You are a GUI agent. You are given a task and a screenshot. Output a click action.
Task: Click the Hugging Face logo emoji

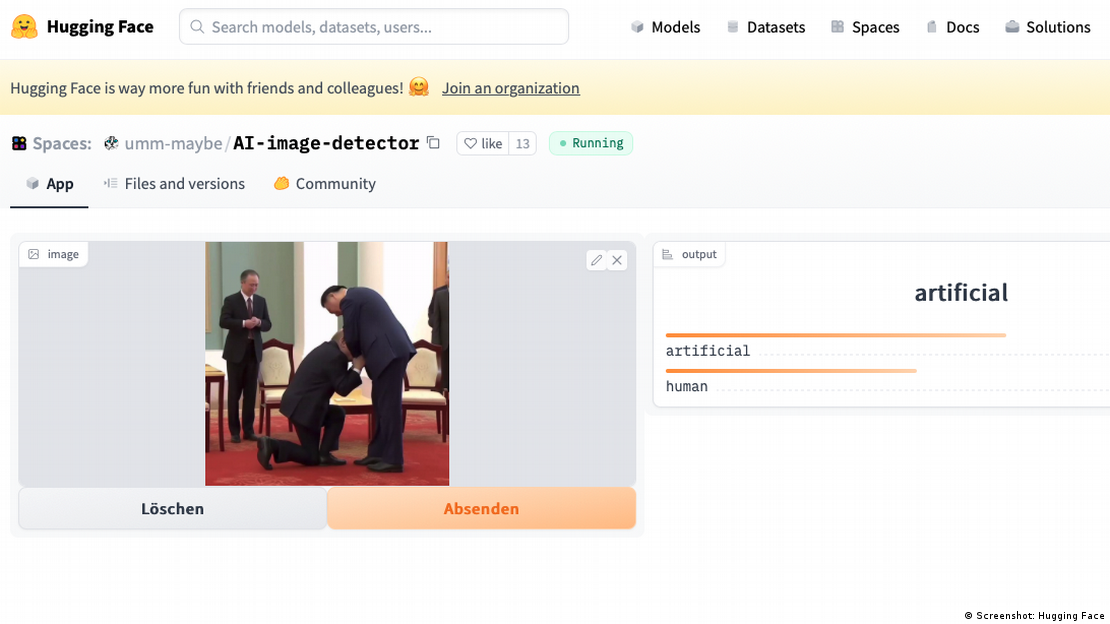[x=25, y=26]
